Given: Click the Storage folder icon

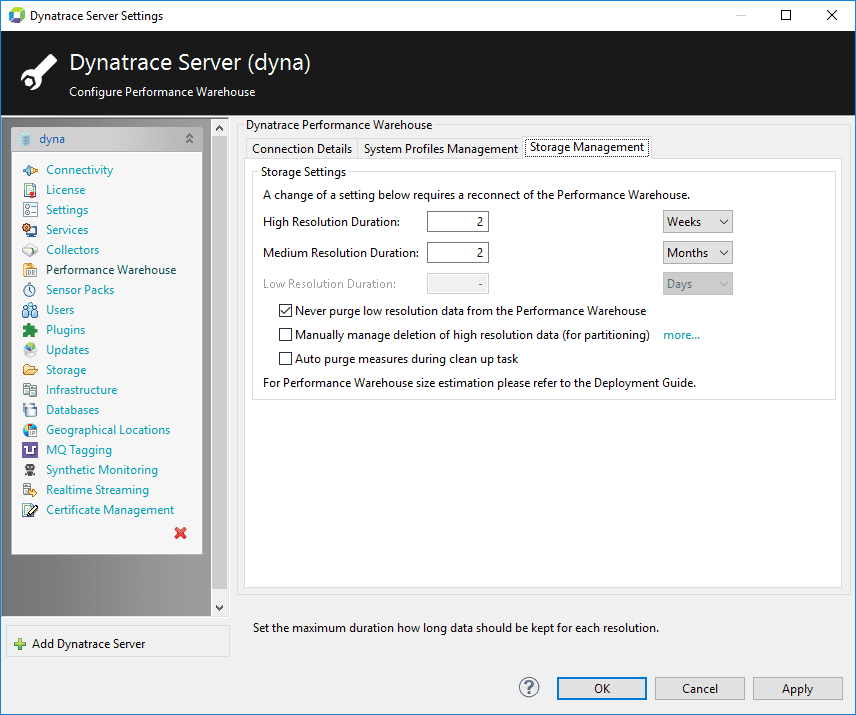Looking at the screenshot, I should pyautogui.click(x=30, y=370).
